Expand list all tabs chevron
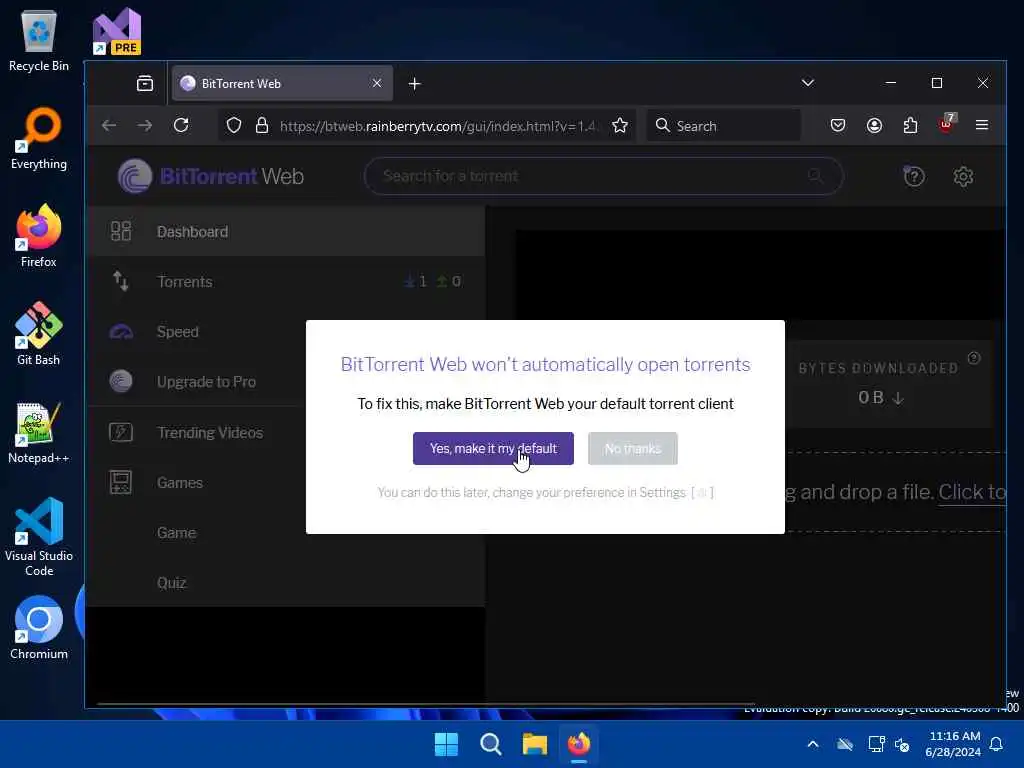This screenshot has width=1024, height=768. click(x=808, y=83)
